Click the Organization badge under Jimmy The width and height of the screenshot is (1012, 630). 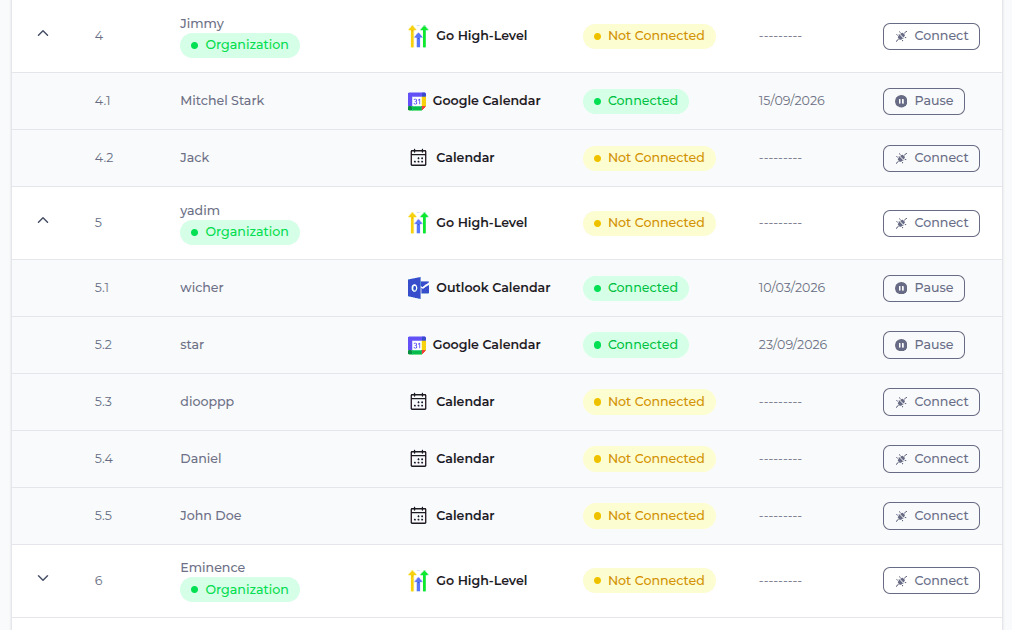tap(240, 45)
